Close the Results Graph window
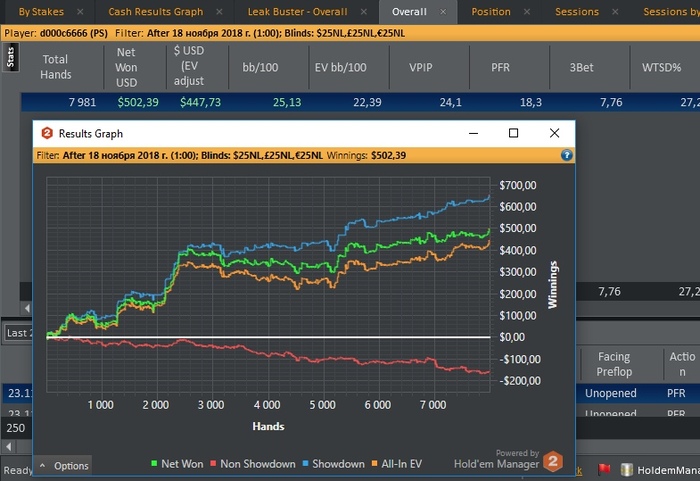 (x=554, y=133)
